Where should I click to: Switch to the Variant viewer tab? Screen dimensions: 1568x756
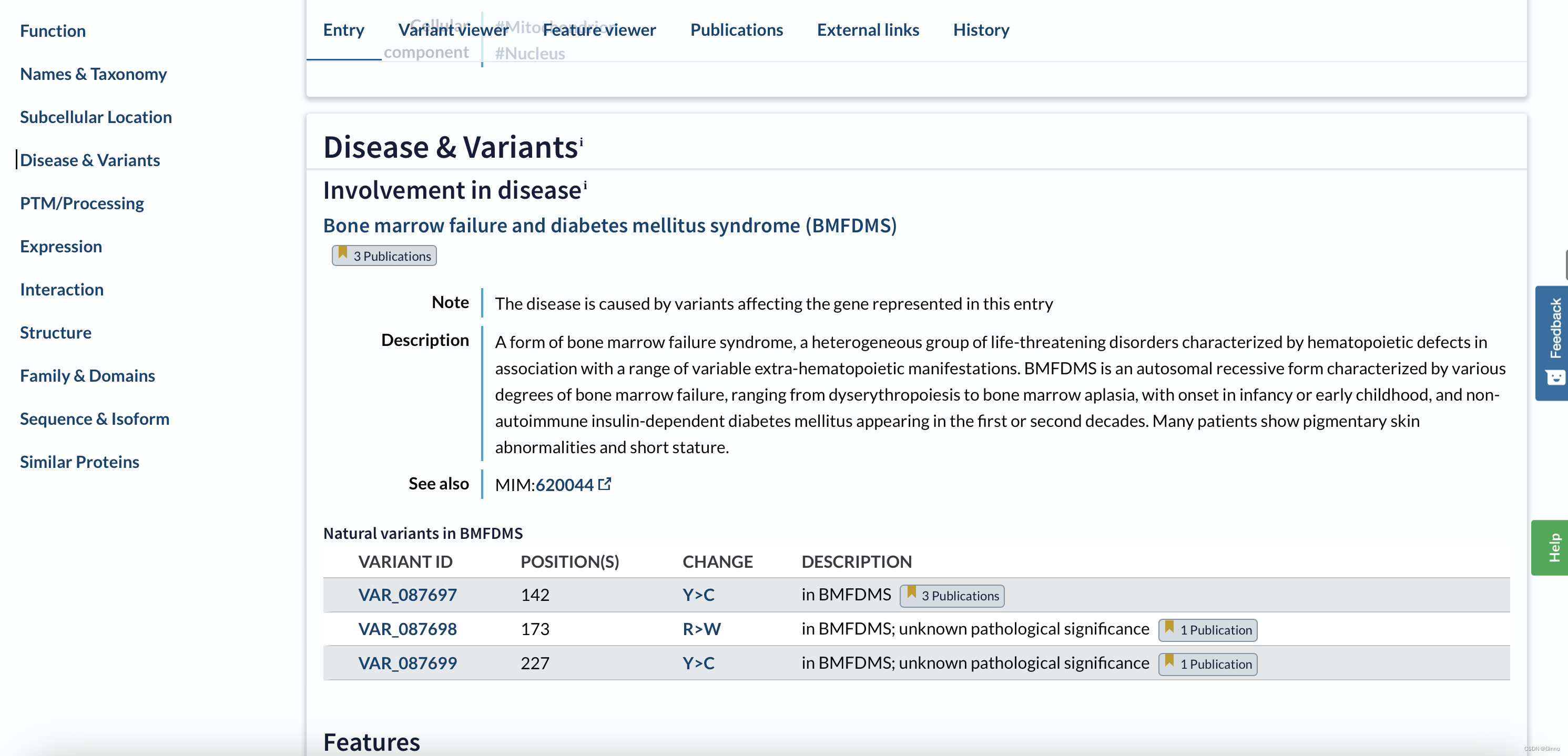(453, 30)
